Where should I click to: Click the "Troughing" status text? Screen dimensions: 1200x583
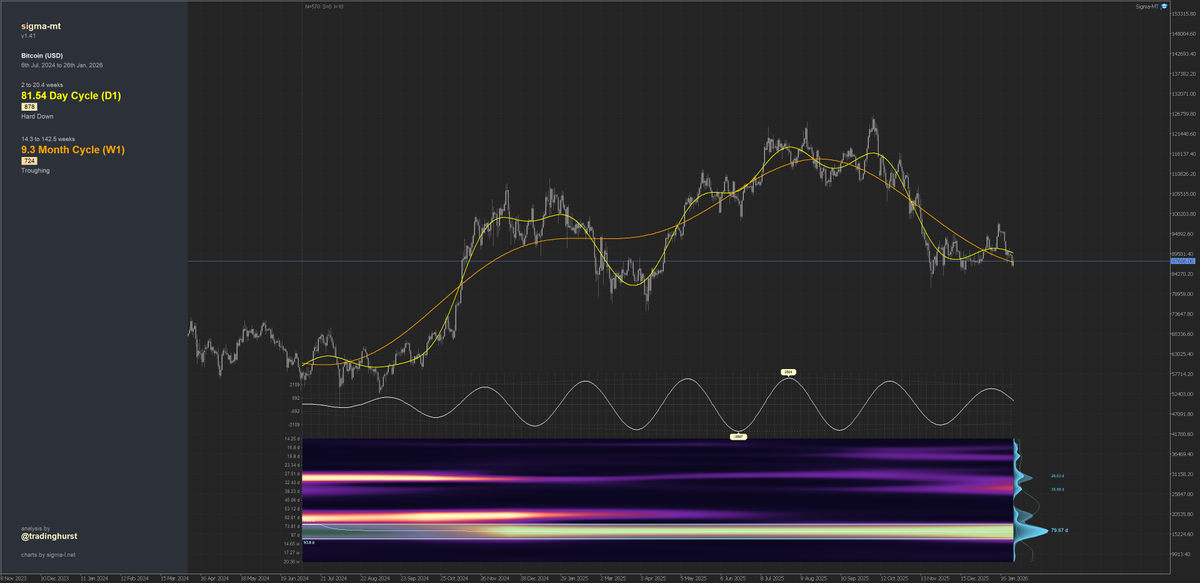[35, 171]
